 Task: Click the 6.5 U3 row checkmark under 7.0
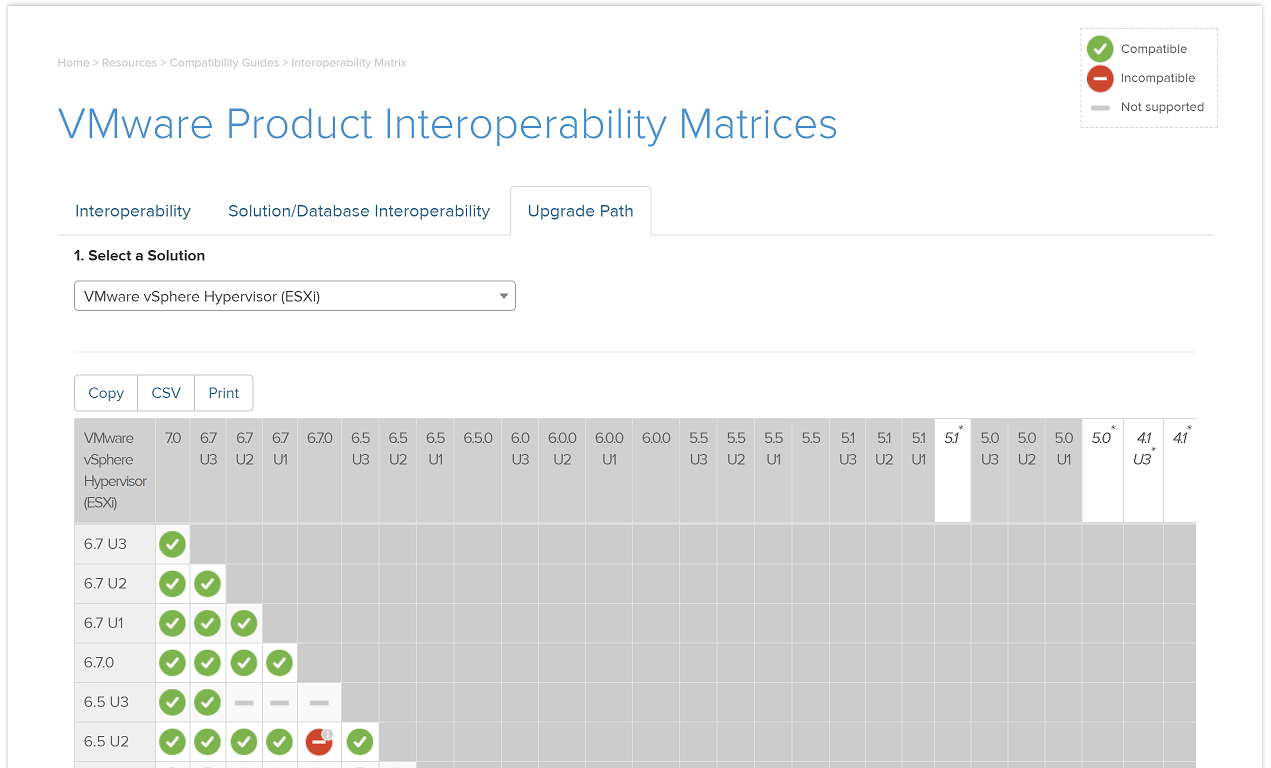point(173,702)
